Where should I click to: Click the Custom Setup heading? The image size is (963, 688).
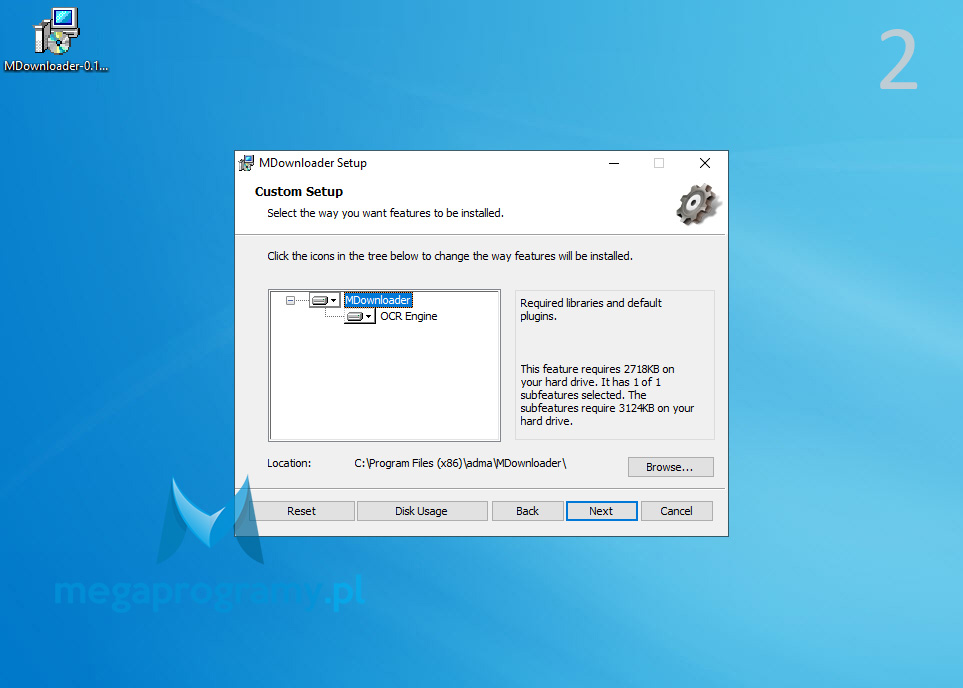pyautogui.click(x=299, y=192)
